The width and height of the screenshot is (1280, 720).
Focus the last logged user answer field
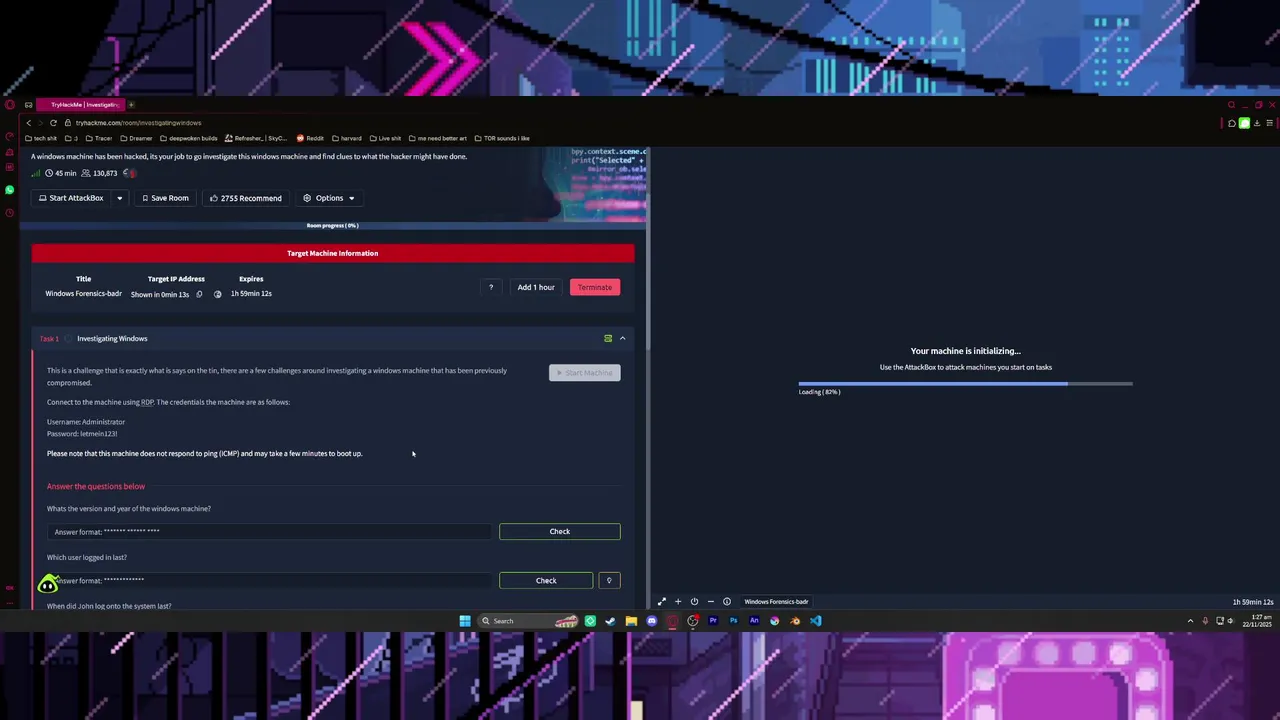click(x=270, y=580)
